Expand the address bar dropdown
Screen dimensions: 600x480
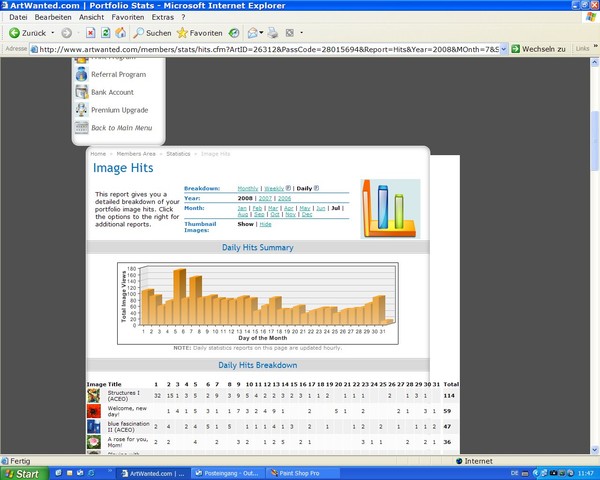(x=504, y=49)
